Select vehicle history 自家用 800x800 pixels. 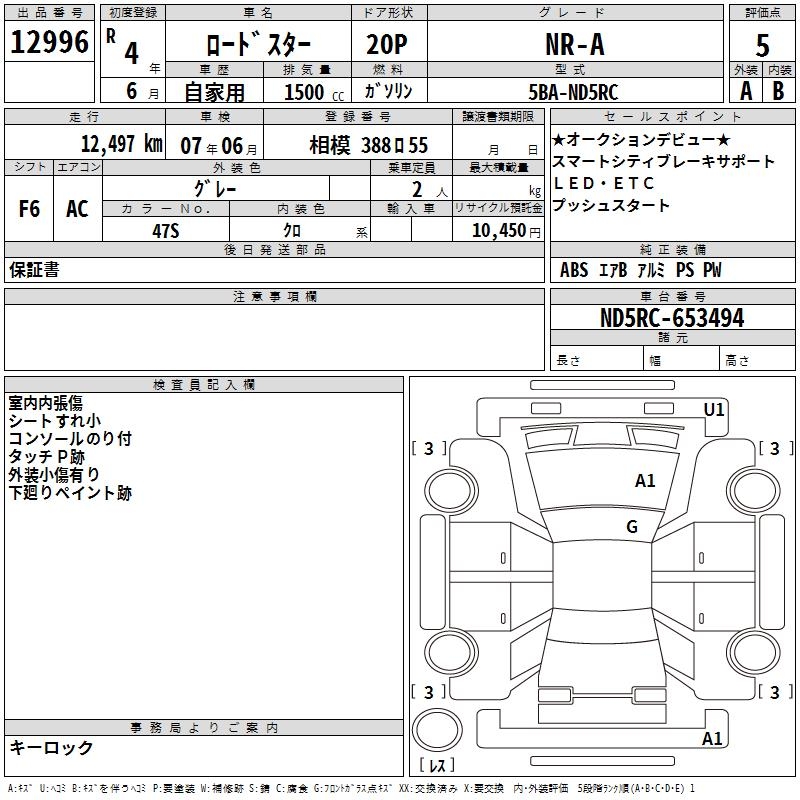(214, 92)
